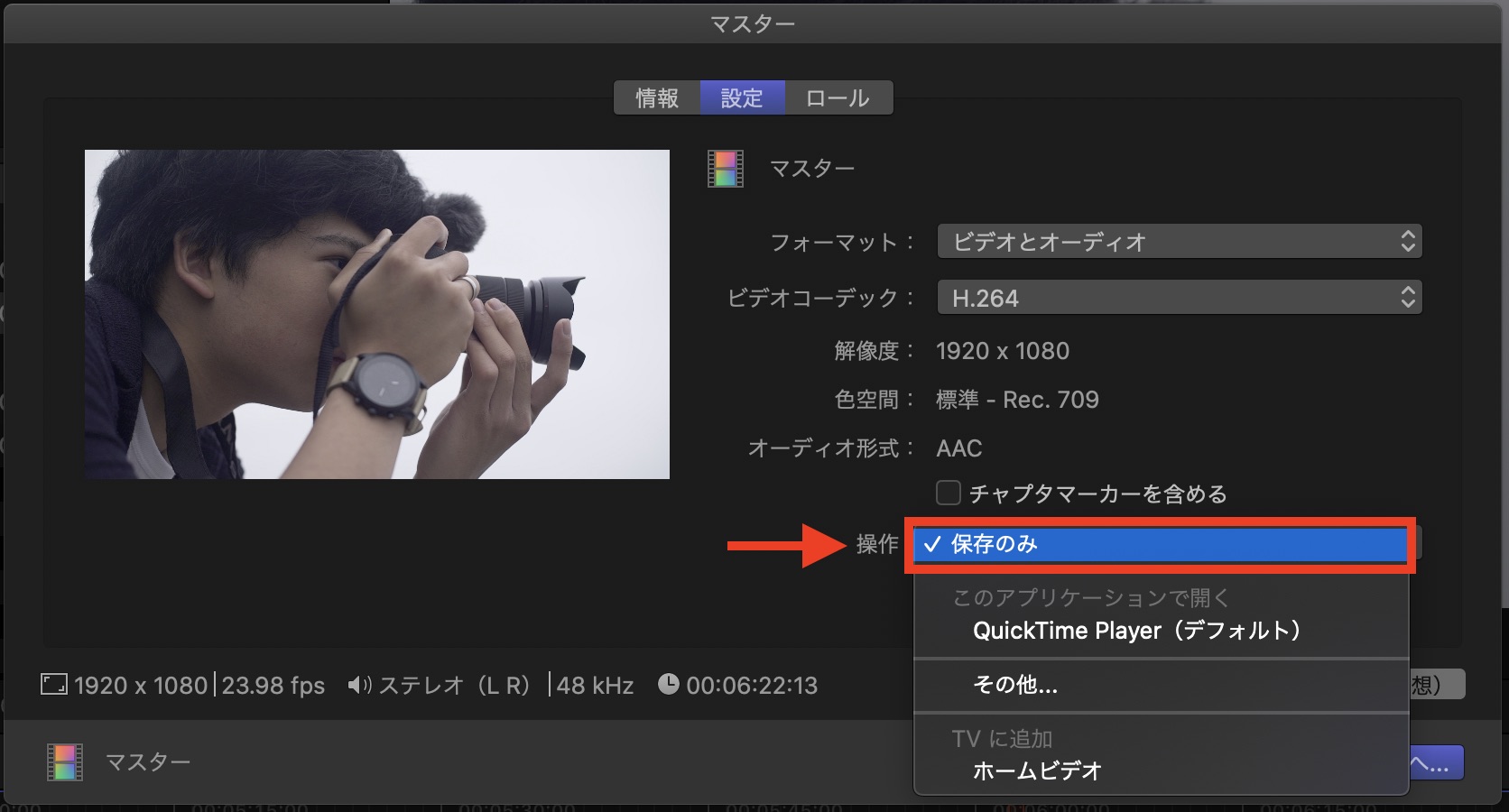Click the 48 kHz sample rate text
The height and width of the screenshot is (812, 1509).
[x=595, y=686]
